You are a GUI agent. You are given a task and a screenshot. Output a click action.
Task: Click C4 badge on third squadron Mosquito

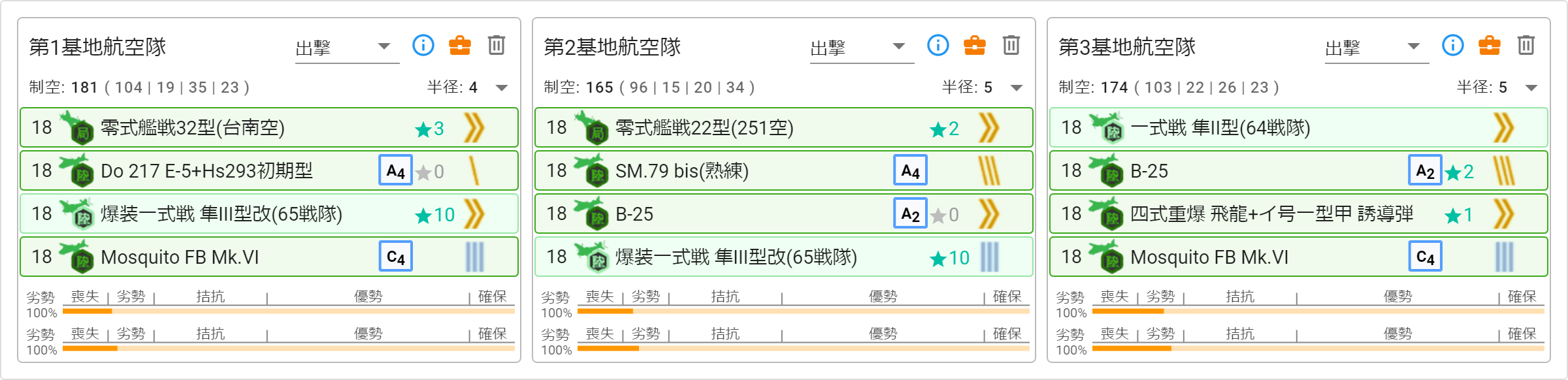pyautogui.click(x=1426, y=257)
